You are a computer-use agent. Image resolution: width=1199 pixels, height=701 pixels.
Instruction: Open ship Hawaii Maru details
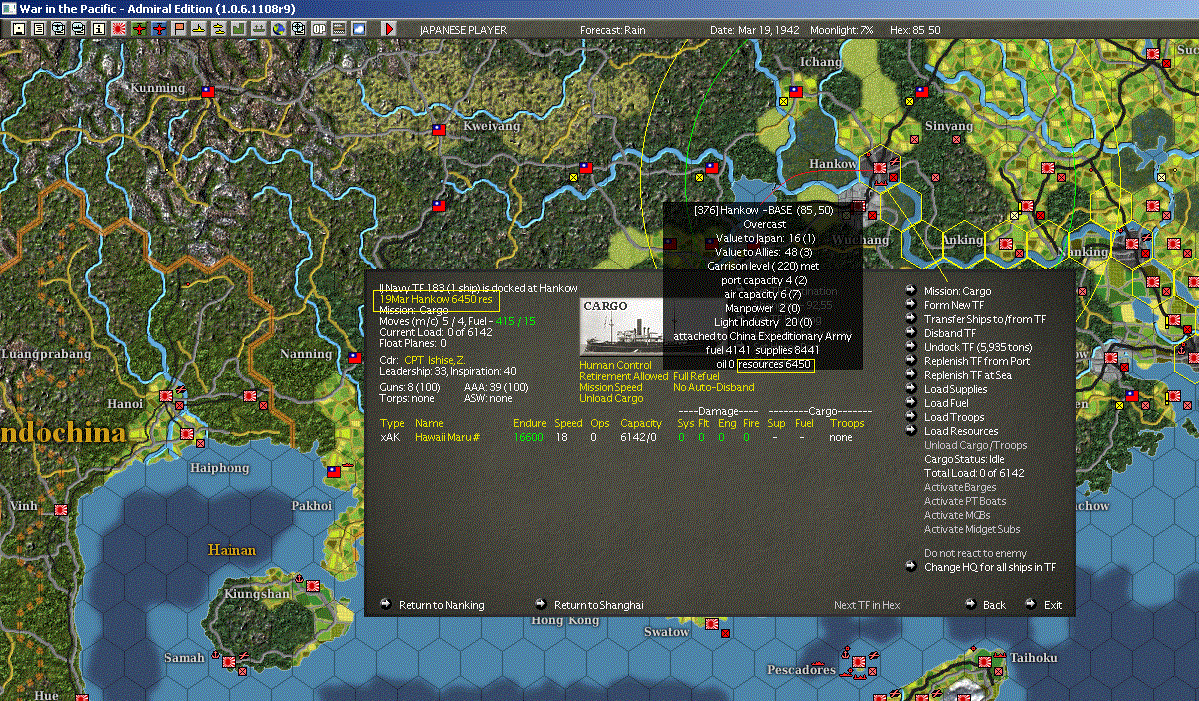pyautogui.click(x=447, y=437)
